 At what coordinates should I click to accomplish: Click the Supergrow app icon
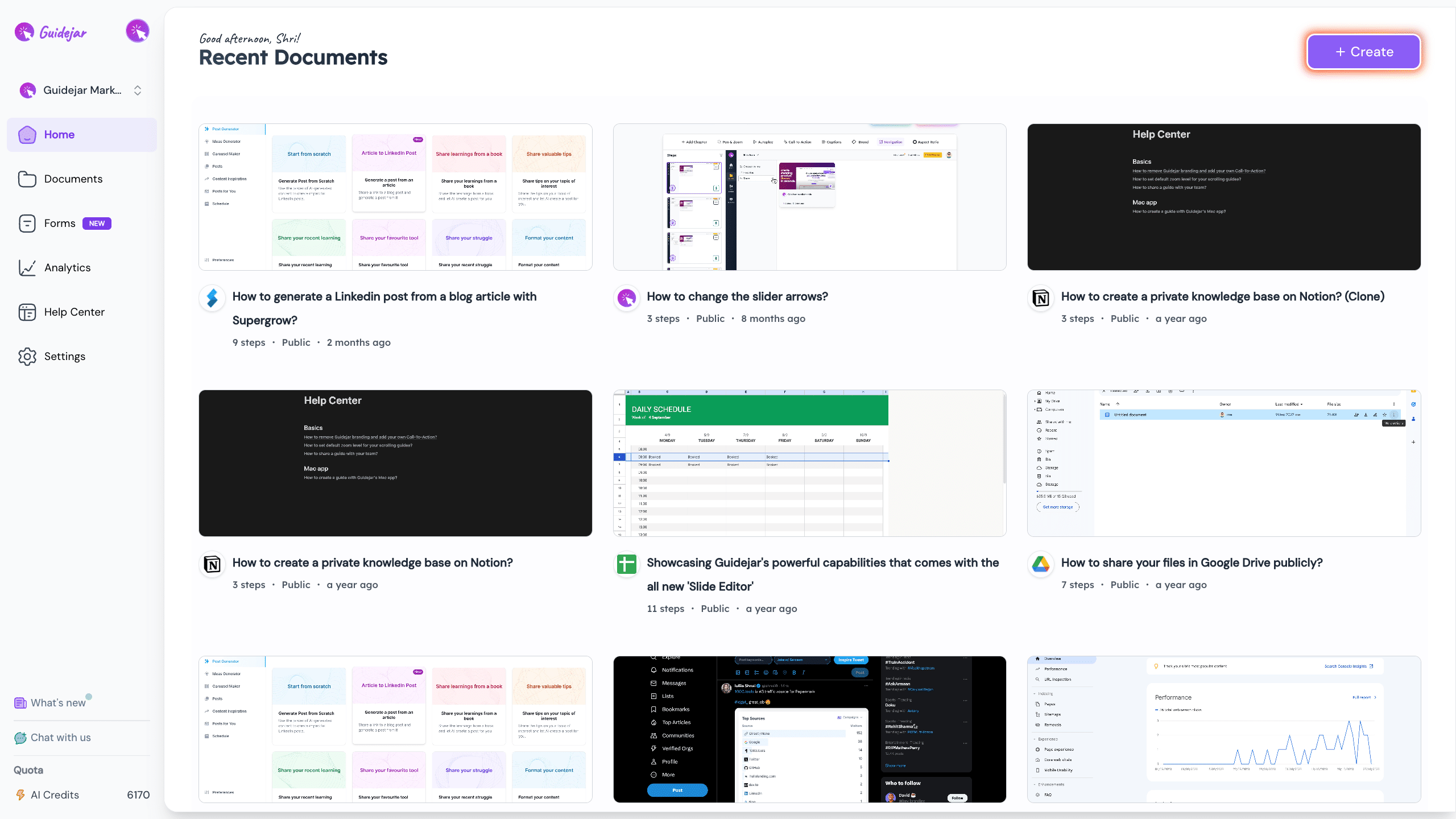point(212,297)
